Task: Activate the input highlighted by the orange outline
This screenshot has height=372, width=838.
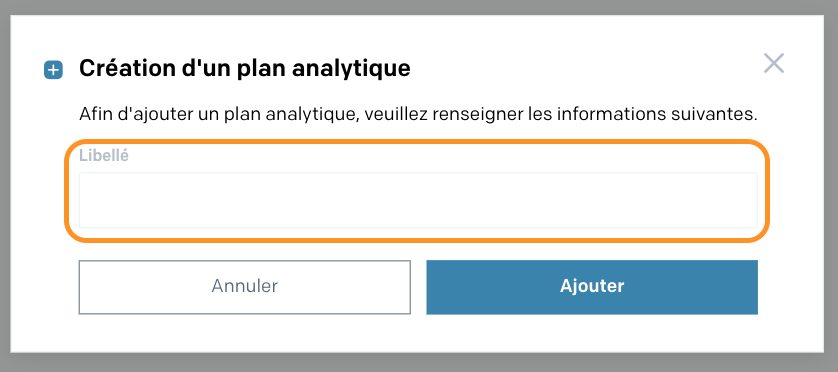Action: (418, 200)
